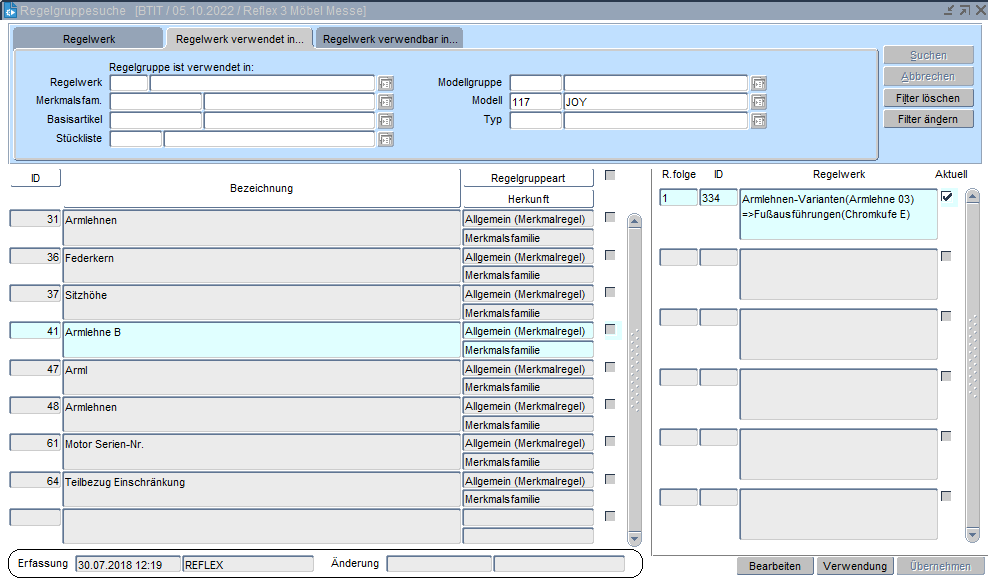This screenshot has height=579, width=988.
Task: Open lookup icon next to Basisartikel field
Action: (x=386, y=121)
